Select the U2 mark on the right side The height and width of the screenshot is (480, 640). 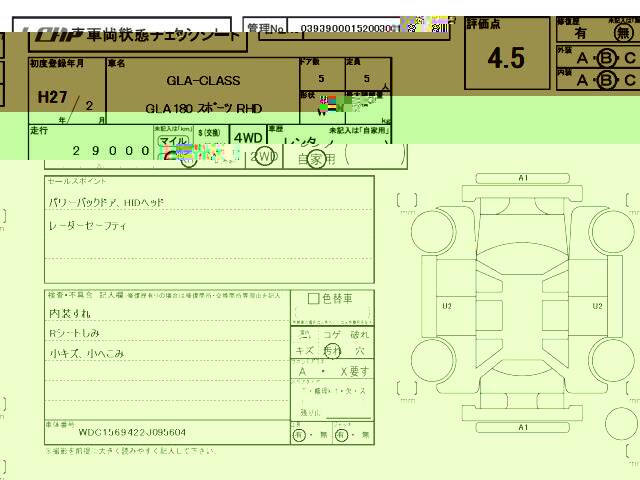click(x=598, y=306)
